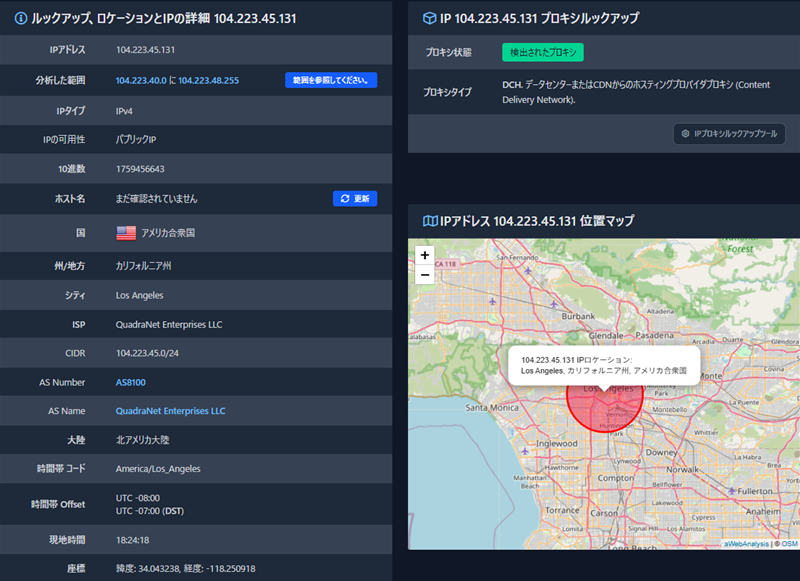The width and height of the screenshot is (800, 581).
Task: Select the UTC -08:00 offset text
Action: pyautogui.click(x=138, y=498)
